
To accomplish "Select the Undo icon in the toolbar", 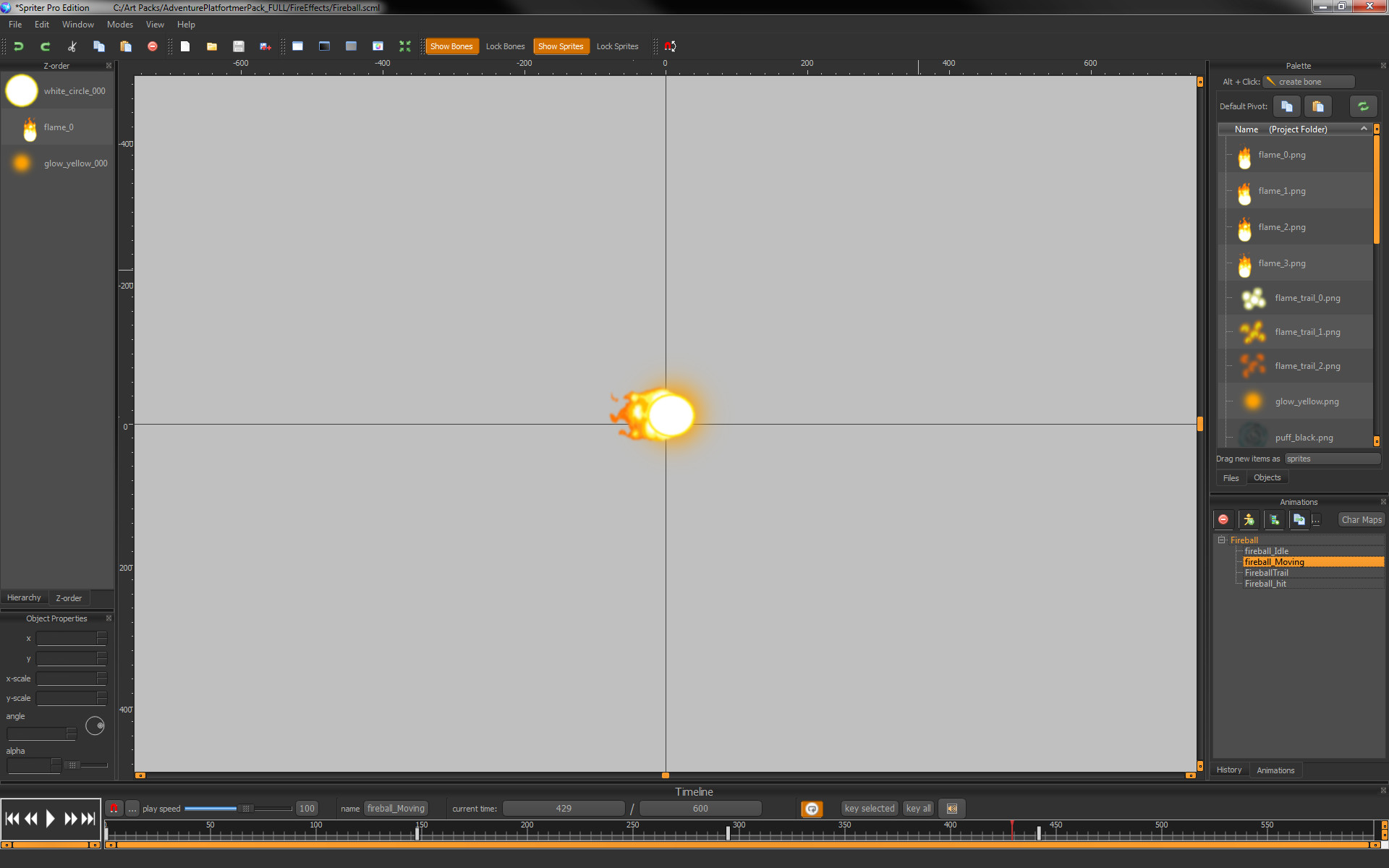I will coord(18,46).
